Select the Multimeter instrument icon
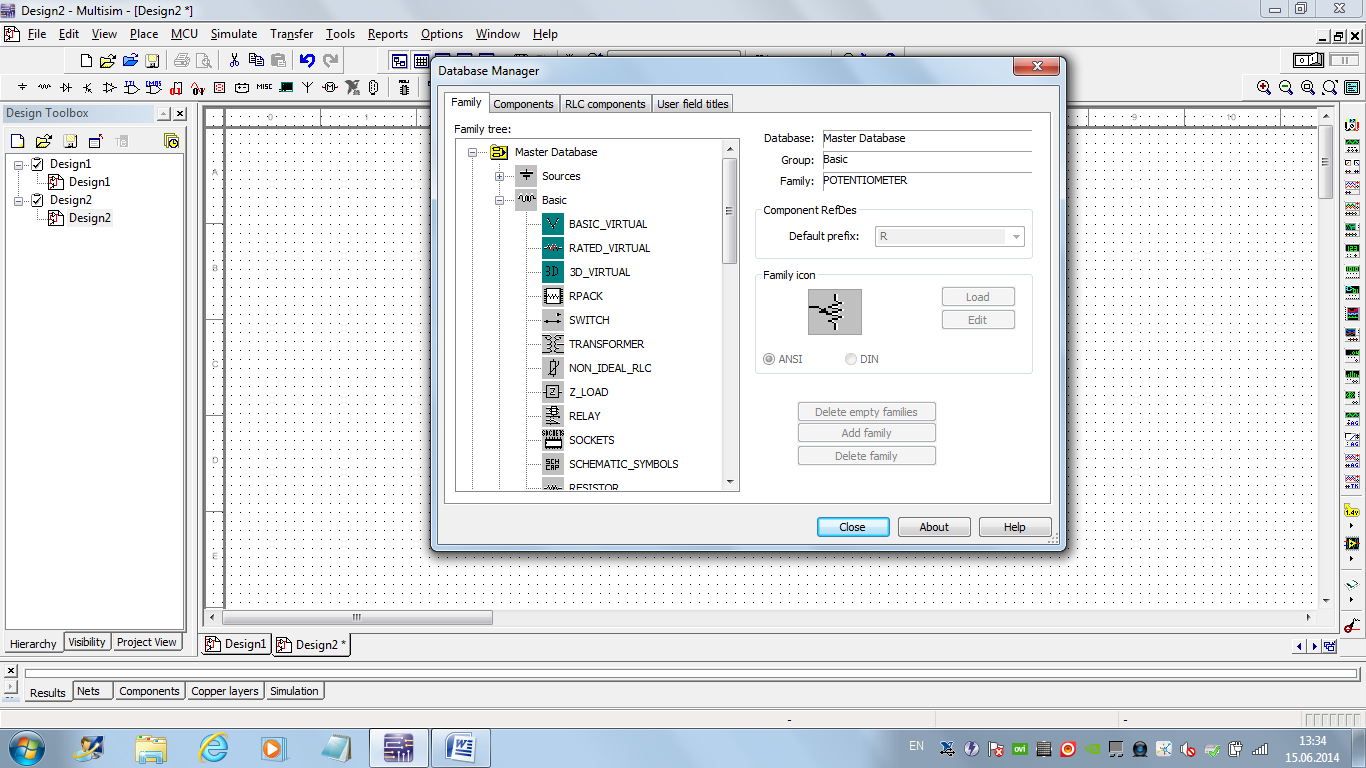The width and height of the screenshot is (1366, 768). [x=1352, y=127]
